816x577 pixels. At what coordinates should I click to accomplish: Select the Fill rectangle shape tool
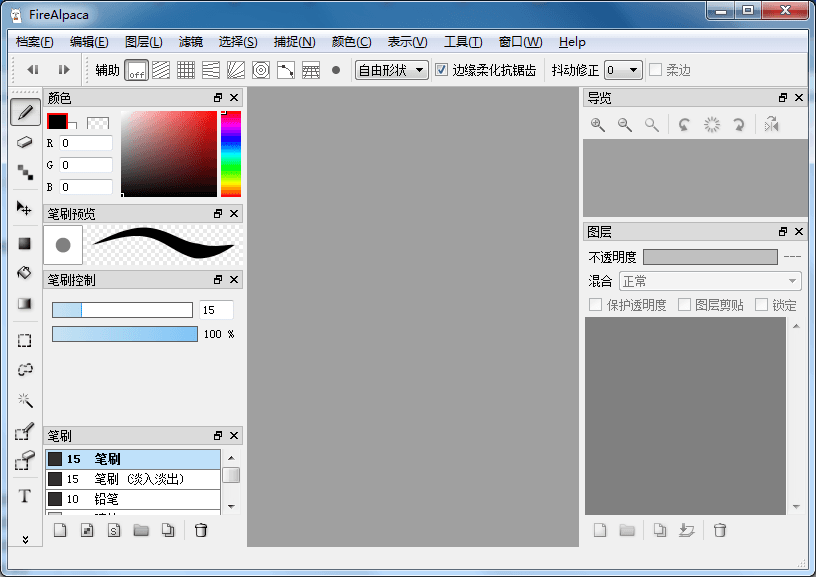pyautogui.click(x=24, y=243)
